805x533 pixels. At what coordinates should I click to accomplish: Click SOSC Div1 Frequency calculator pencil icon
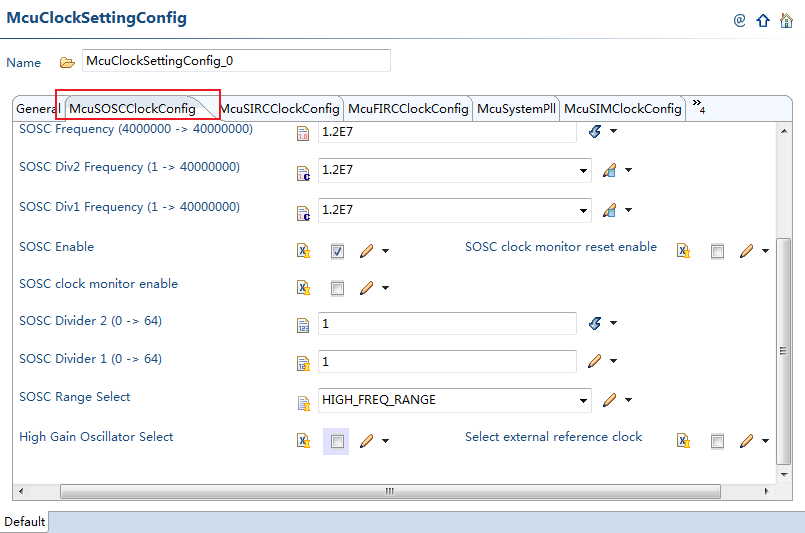click(609, 210)
